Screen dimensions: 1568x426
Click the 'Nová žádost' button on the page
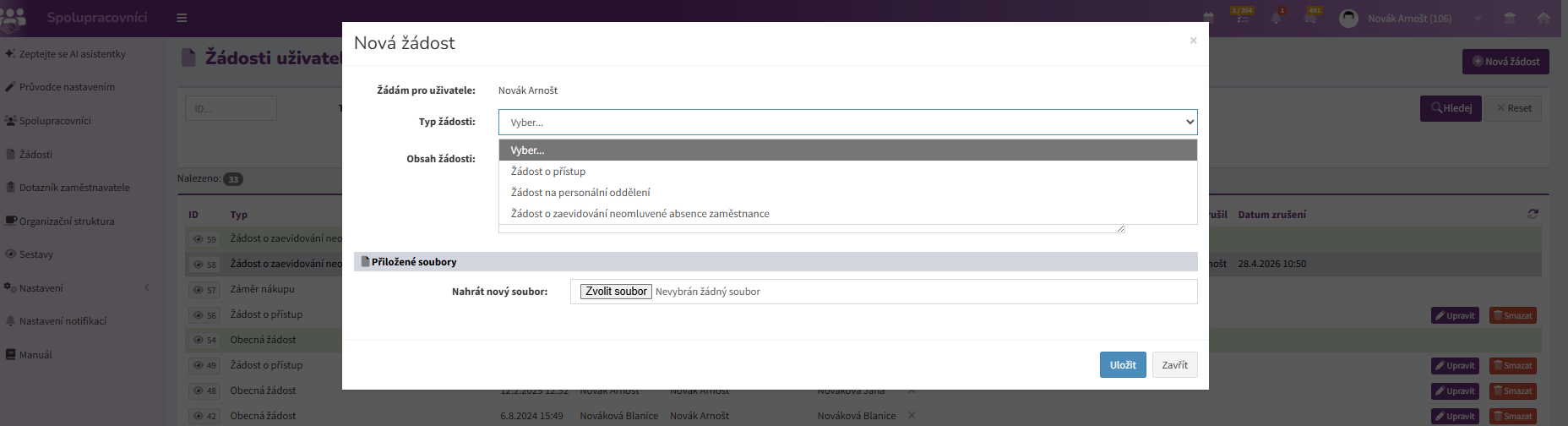1505,62
